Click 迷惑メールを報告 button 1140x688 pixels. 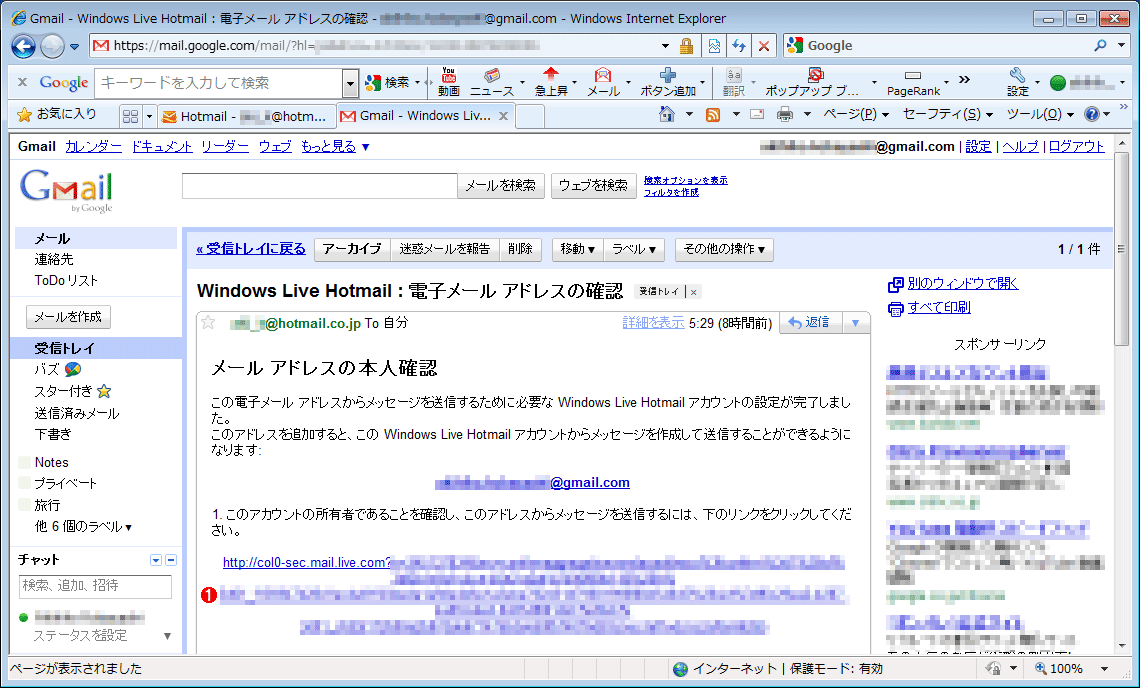tap(444, 249)
